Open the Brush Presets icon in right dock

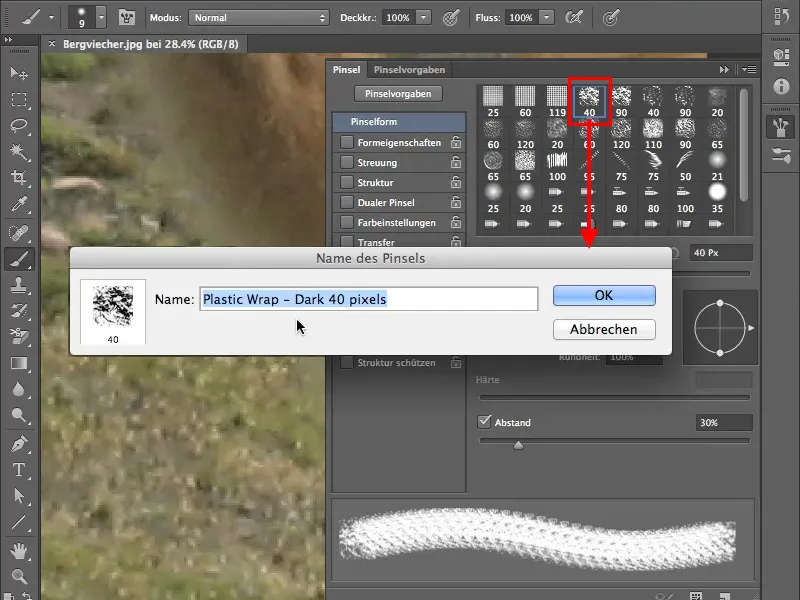coord(781,155)
